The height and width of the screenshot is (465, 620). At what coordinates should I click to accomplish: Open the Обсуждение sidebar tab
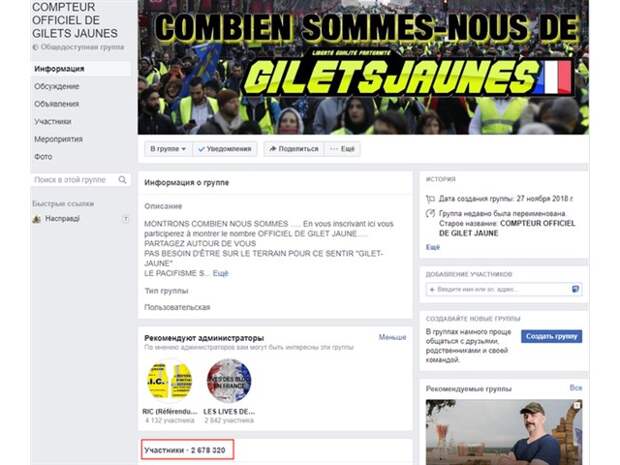57,86
